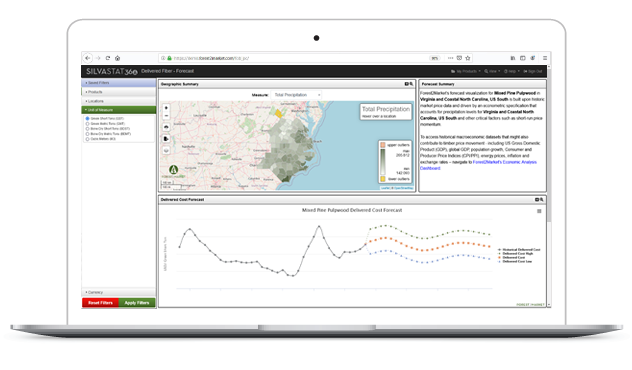Open Forest2Market's Economic Analysis Dashboard link

point(478,165)
